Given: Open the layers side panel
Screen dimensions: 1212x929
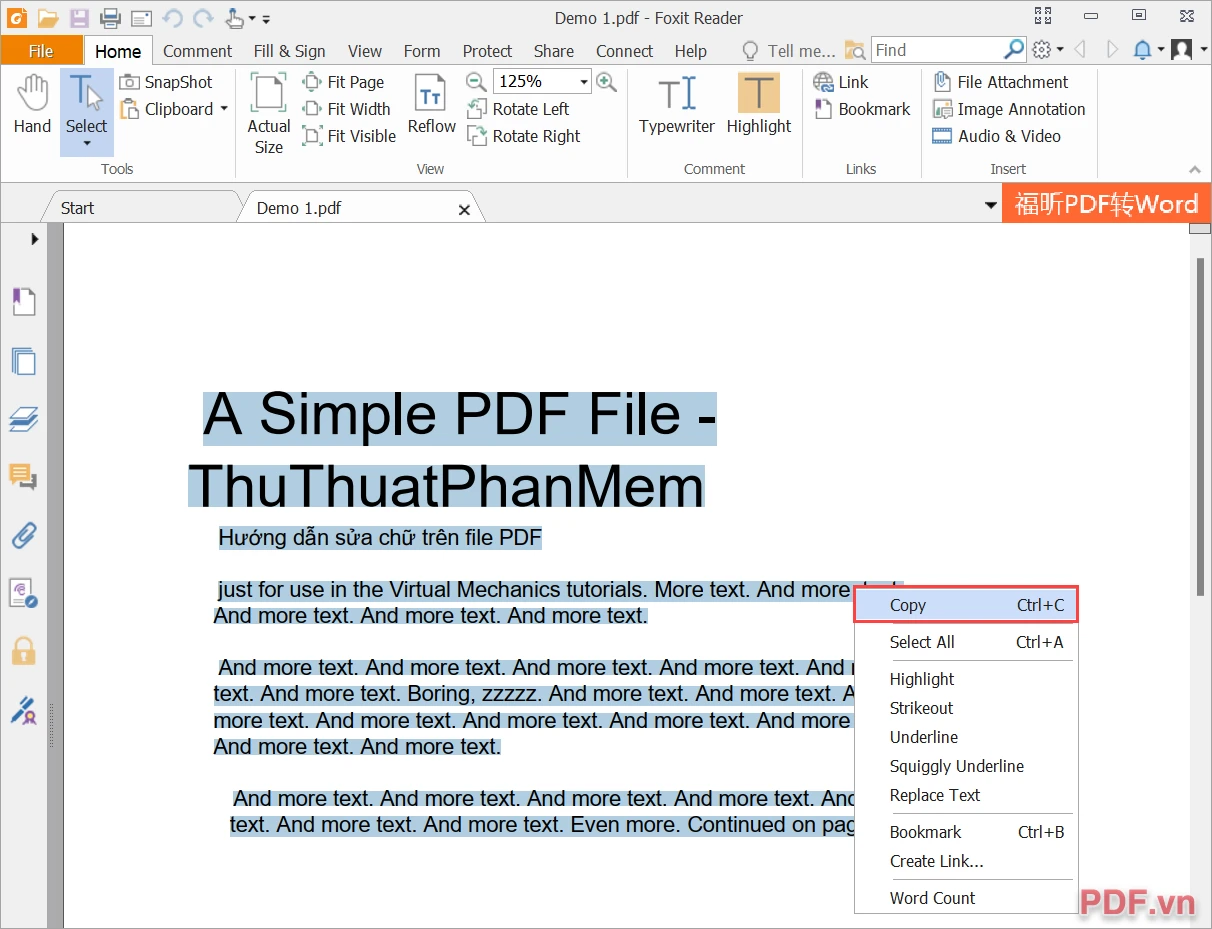Looking at the screenshot, I should point(23,419).
